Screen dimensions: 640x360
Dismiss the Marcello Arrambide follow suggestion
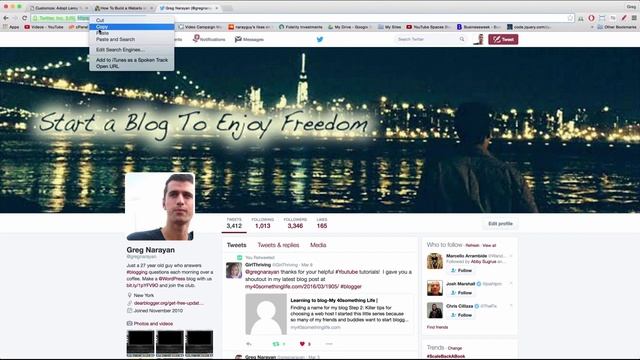pyautogui.click(x=511, y=256)
